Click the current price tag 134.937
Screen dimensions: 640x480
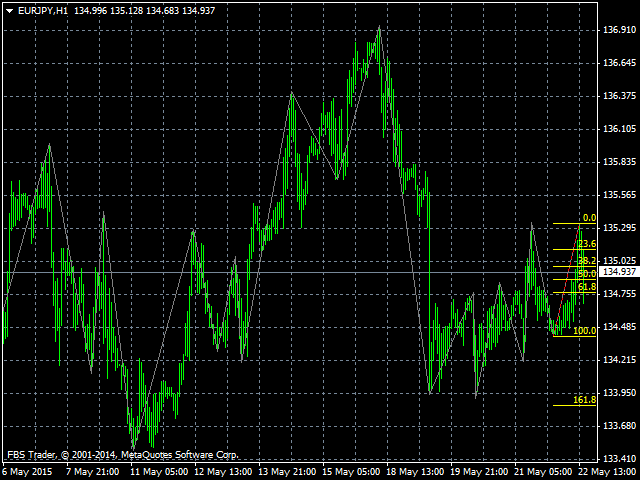(x=619, y=272)
